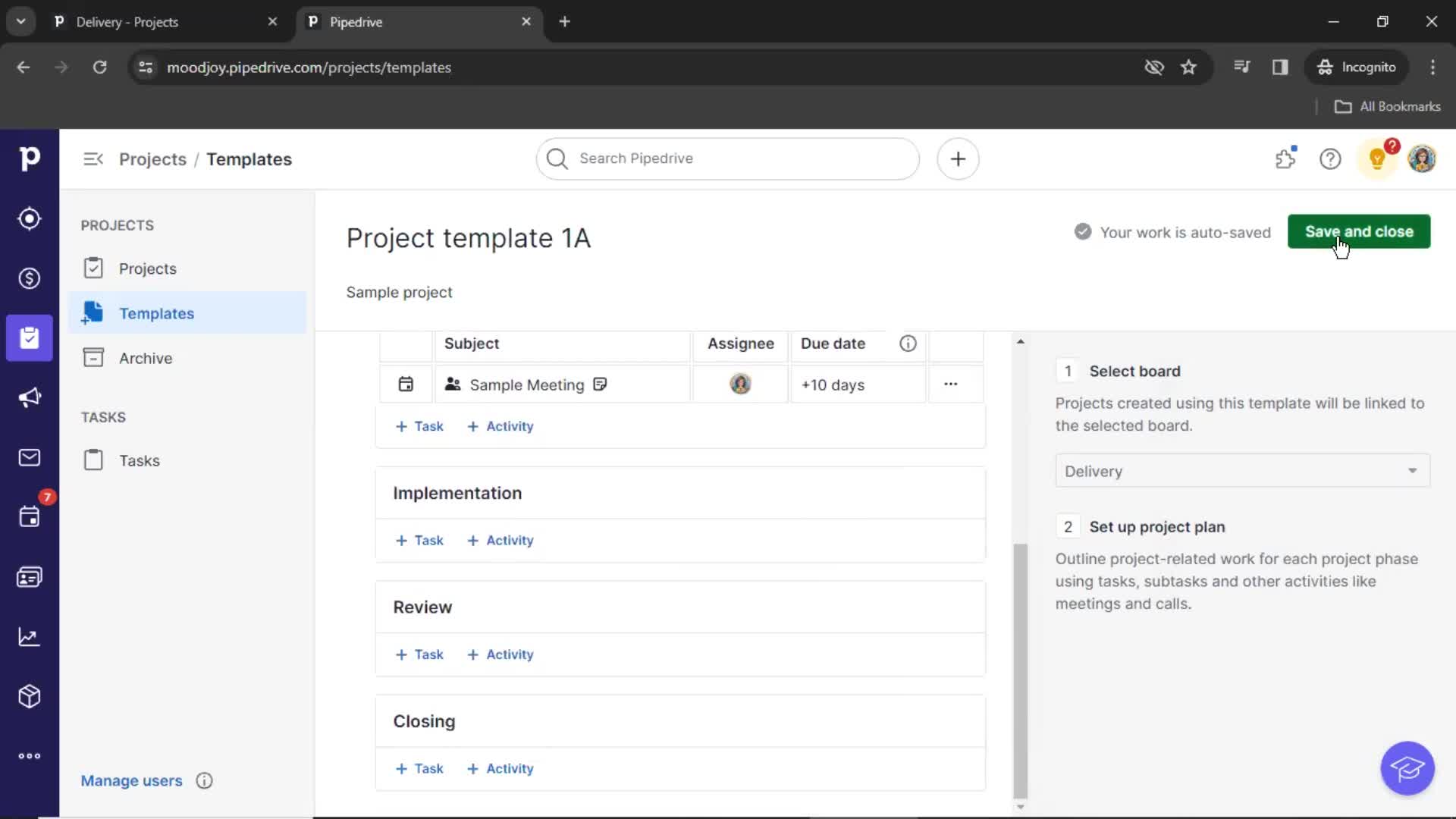The image size is (1456, 819).
Task: Click the info icon next to Due date
Action: point(907,343)
